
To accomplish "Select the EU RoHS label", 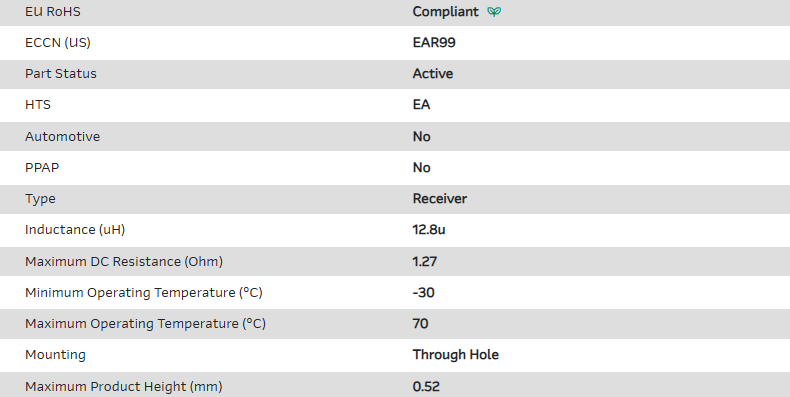I will pos(53,12).
